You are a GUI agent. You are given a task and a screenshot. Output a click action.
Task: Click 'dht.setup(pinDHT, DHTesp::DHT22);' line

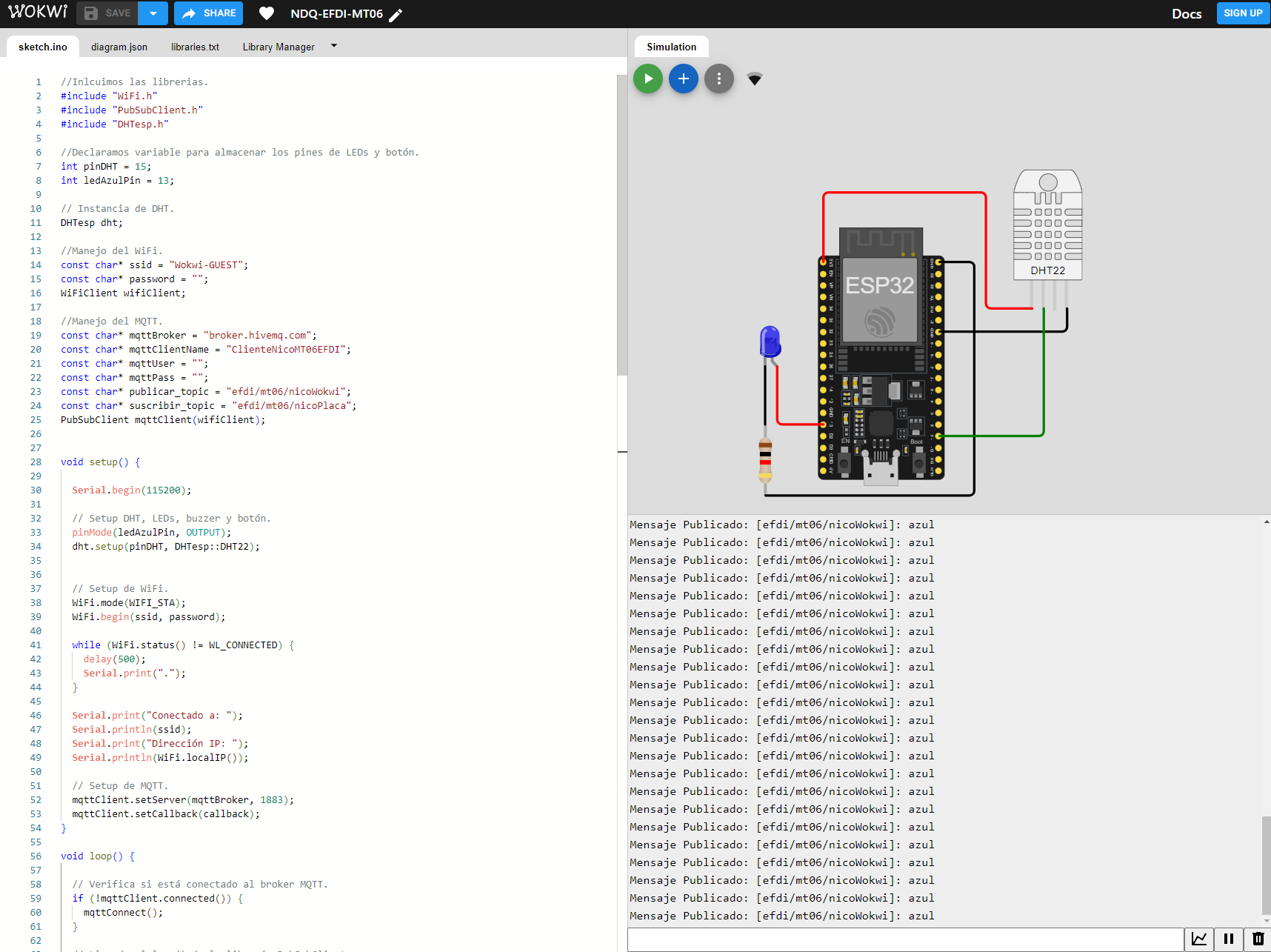click(166, 547)
